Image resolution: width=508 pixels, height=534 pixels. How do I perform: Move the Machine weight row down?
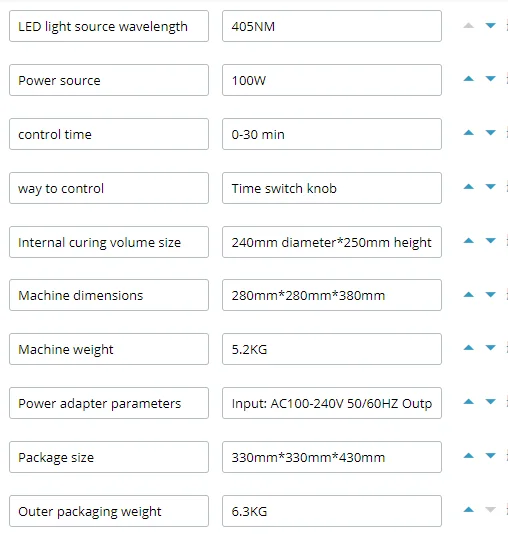490,348
